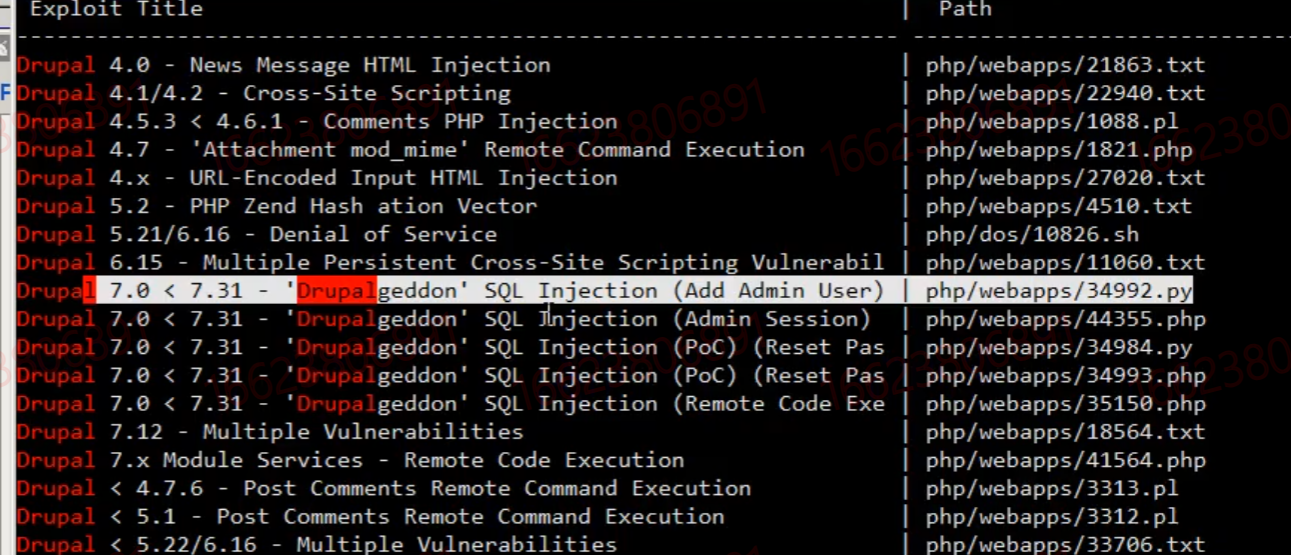Select the Drupal 5.2 PHP Zend Hash line

click(277, 206)
